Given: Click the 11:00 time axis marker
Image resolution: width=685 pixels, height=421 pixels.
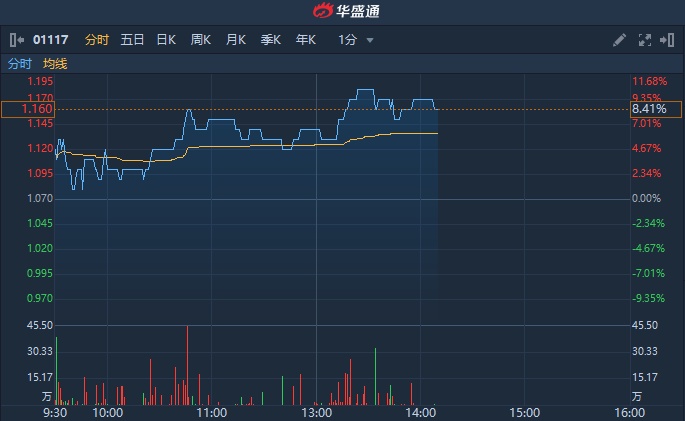Looking at the screenshot, I should [x=212, y=411].
